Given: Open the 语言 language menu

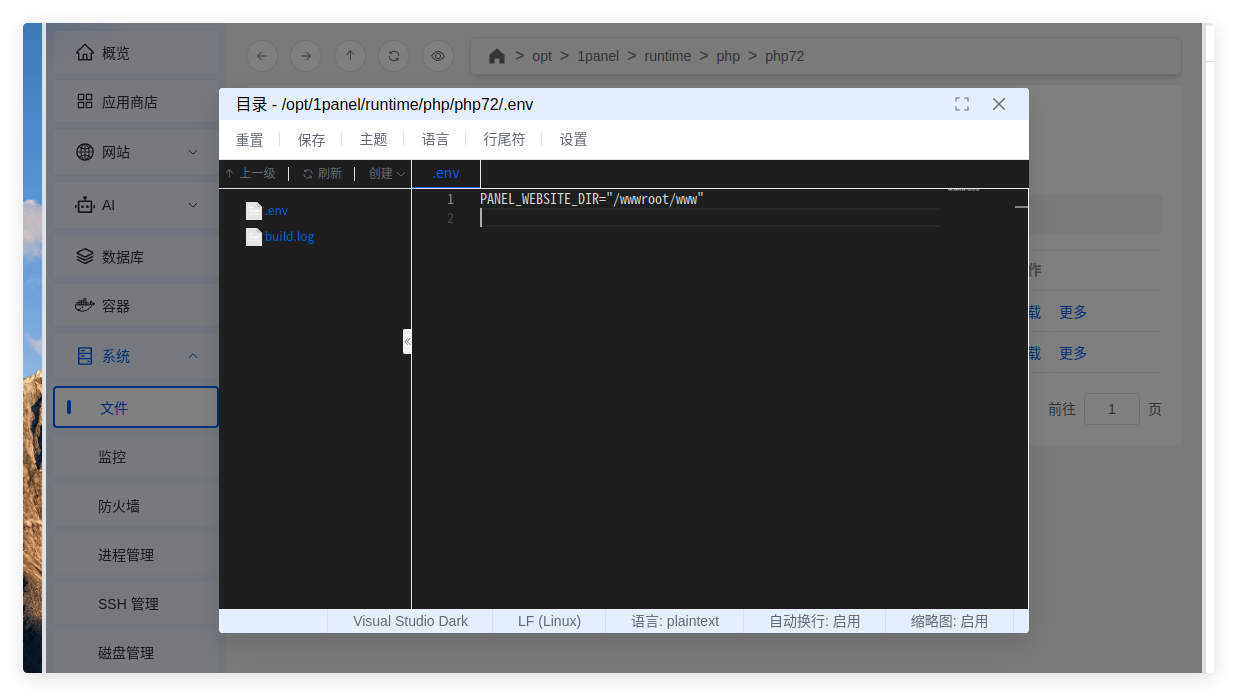Looking at the screenshot, I should (x=435, y=140).
